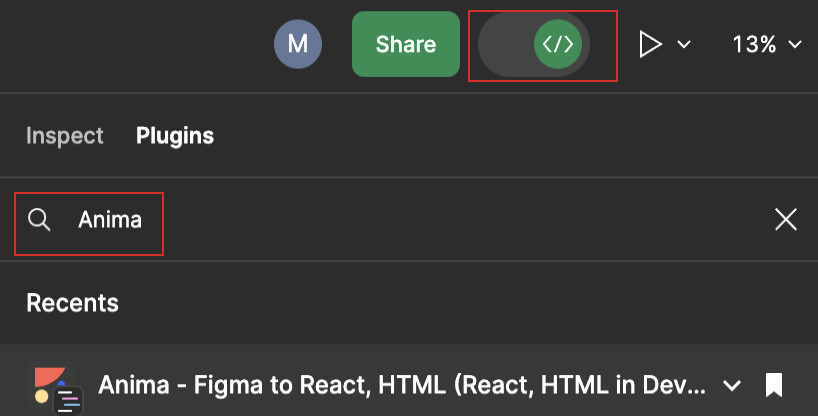The height and width of the screenshot is (416, 818).
Task: Click the code brackets icon on the switch
Action: pyautogui.click(x=558, y=45)
